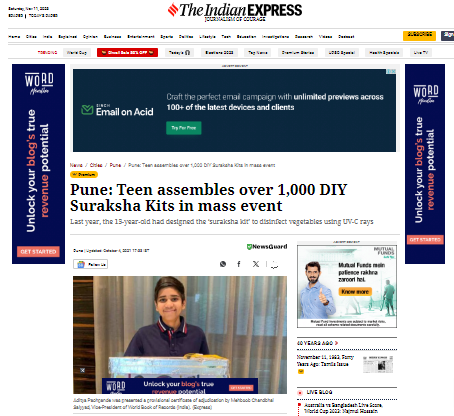
Task: Select the Premium Stories trending tag
Action: click(298, 53)
